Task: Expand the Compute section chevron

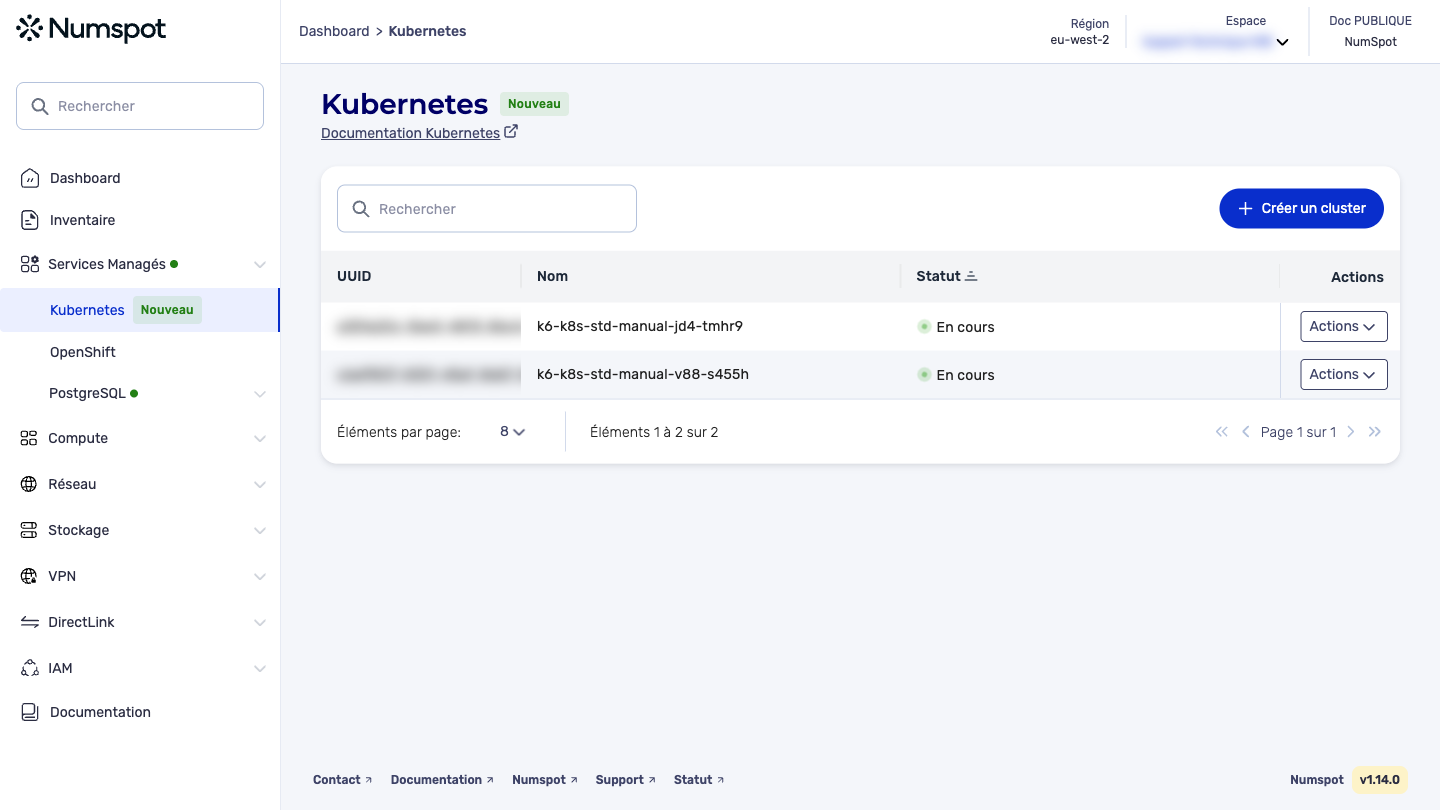Action: coord(260,439)
